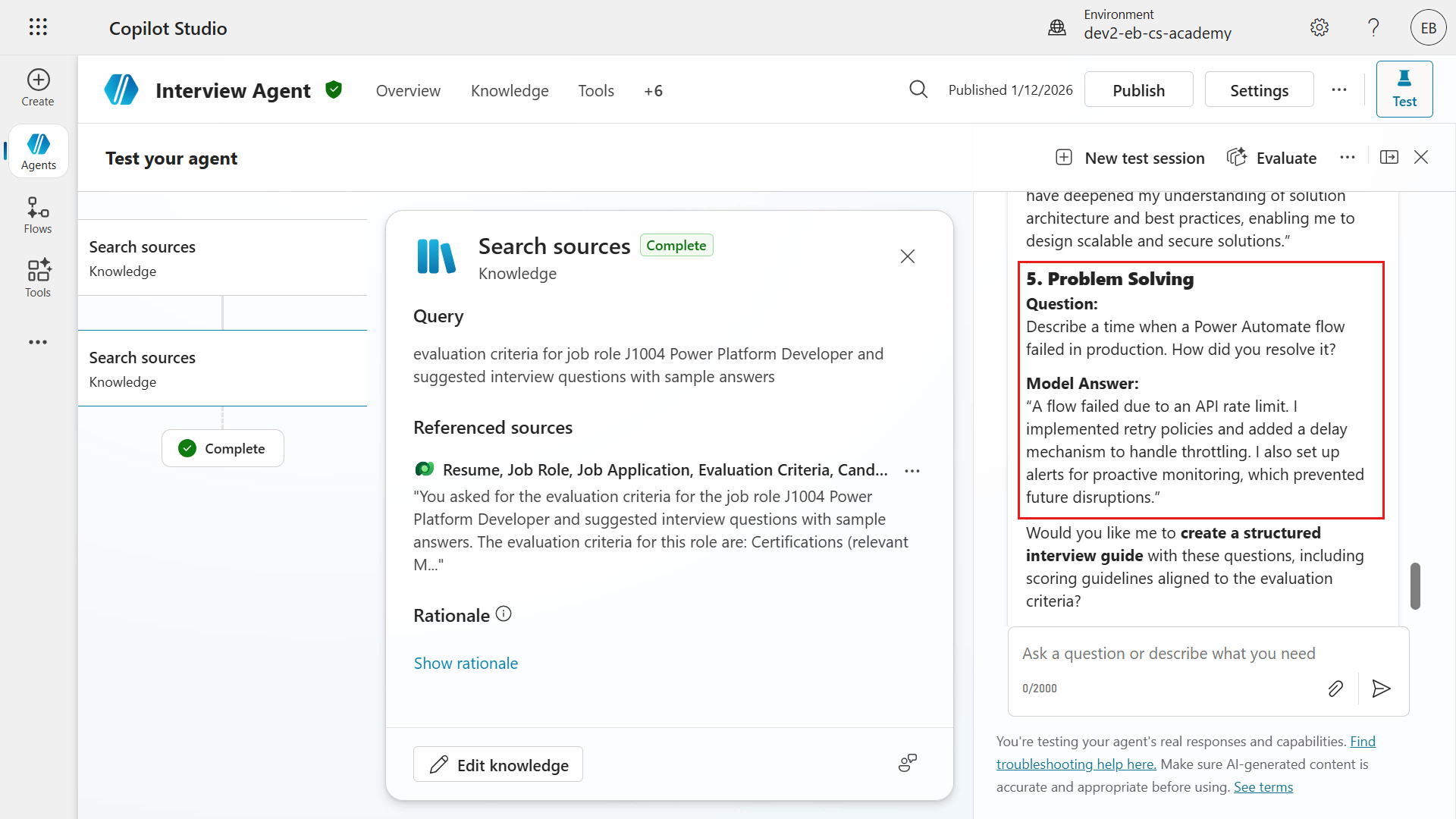
Task: Send message with the arrow icon
Action: click(x=1381, y=688)
